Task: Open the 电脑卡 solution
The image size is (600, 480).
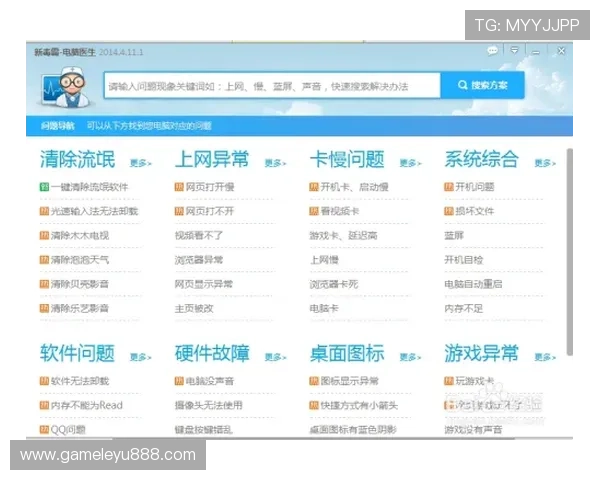Action: 324,308
